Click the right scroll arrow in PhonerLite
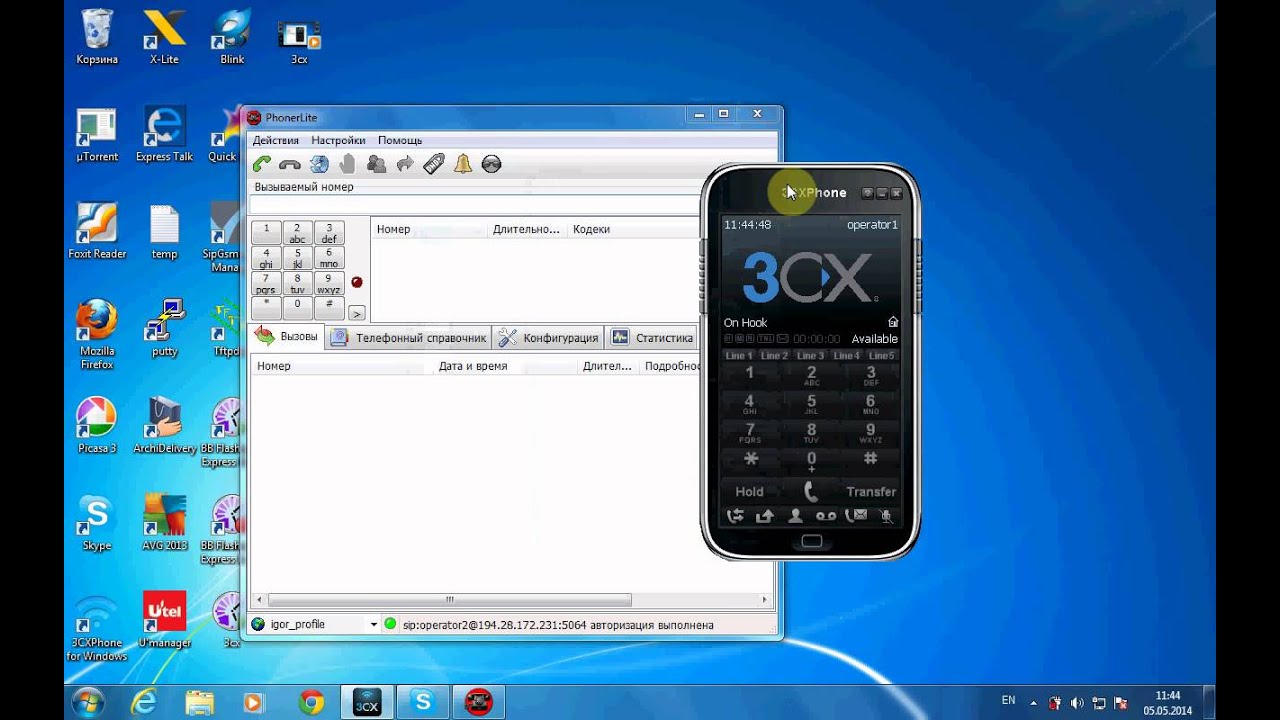The image size is (1280, 720). pos(766,600)
